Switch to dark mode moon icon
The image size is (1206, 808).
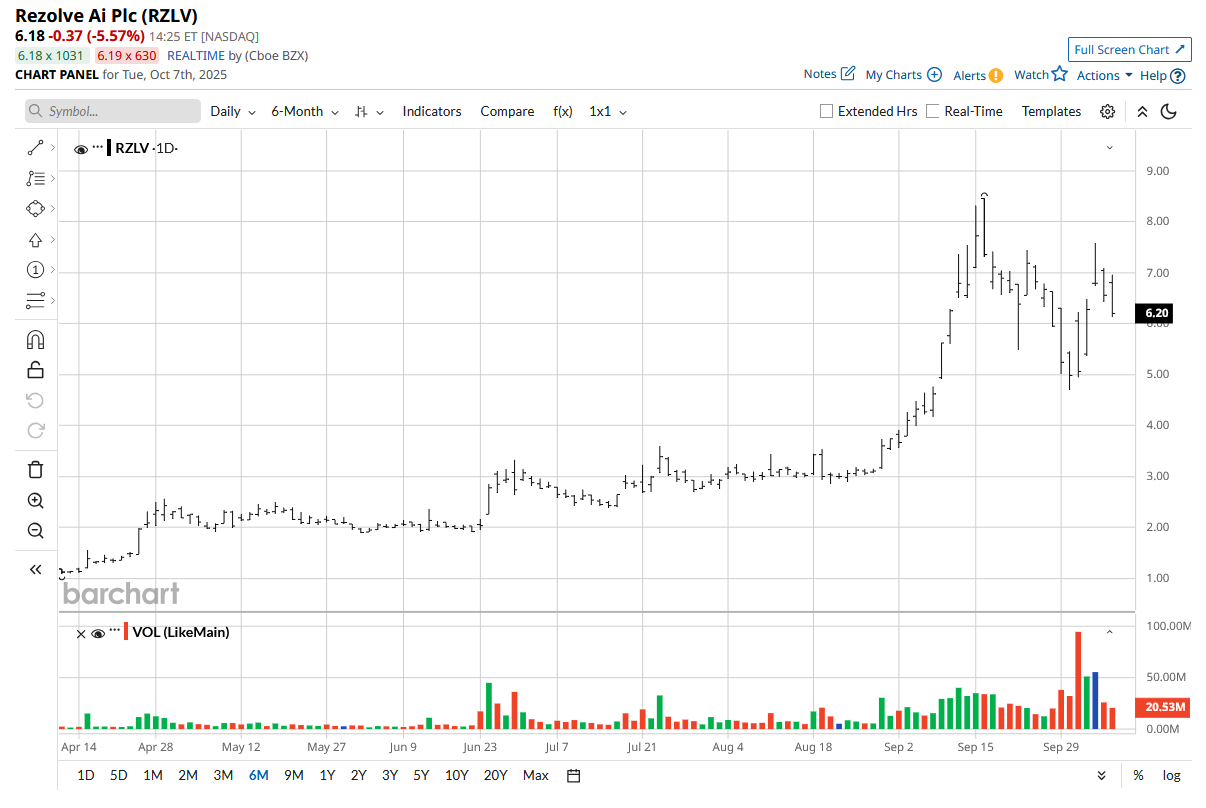1168,112
